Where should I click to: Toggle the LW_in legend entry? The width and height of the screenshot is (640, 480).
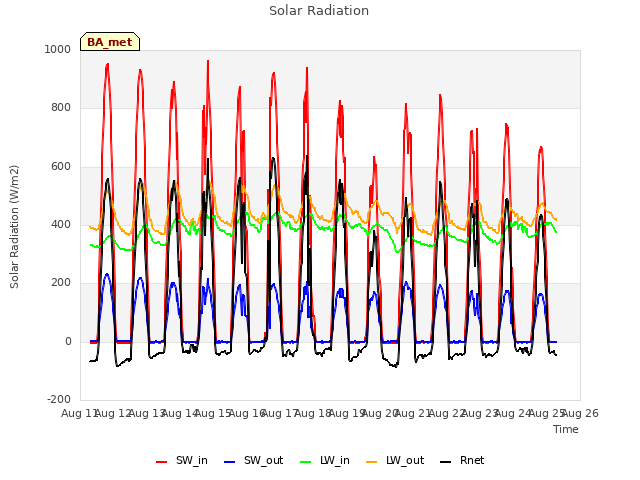click(325, 461)
